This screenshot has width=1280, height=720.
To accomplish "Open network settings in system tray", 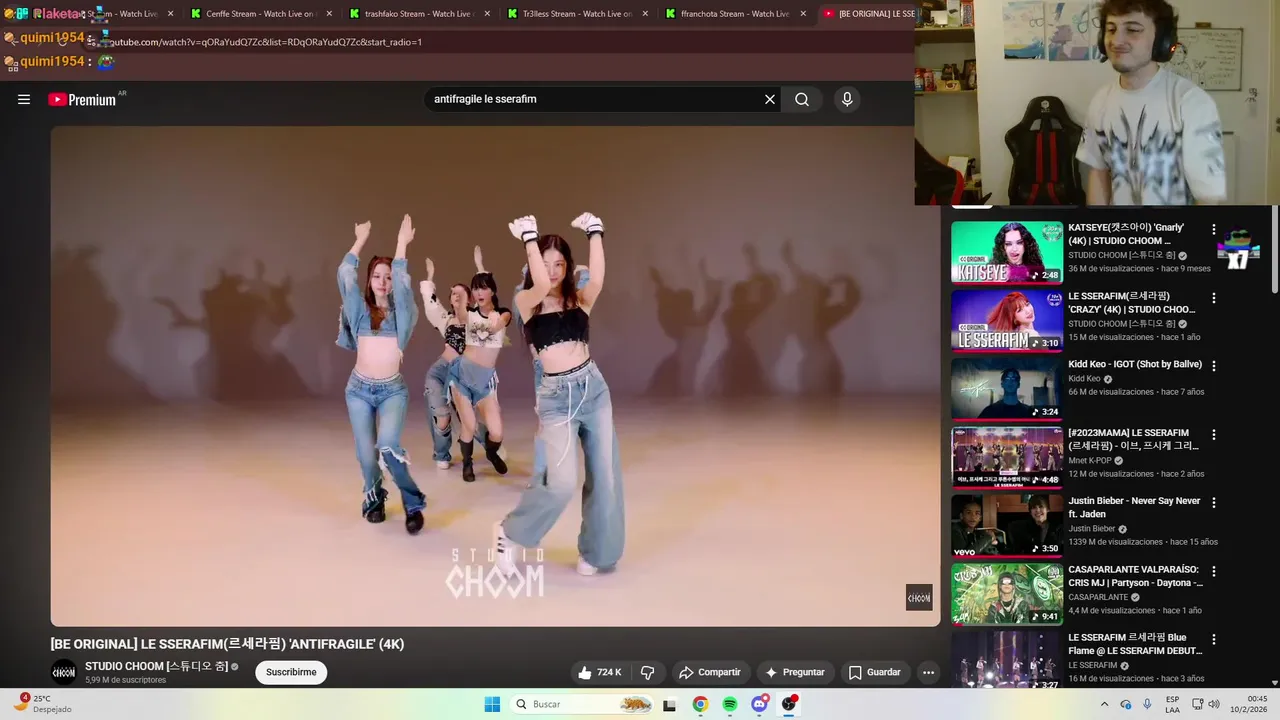I will [x=1197, y=704].
